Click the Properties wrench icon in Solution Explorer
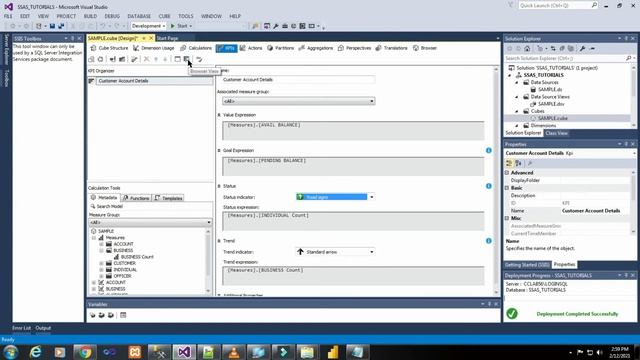The image size is (640, 360). point(582,49)
